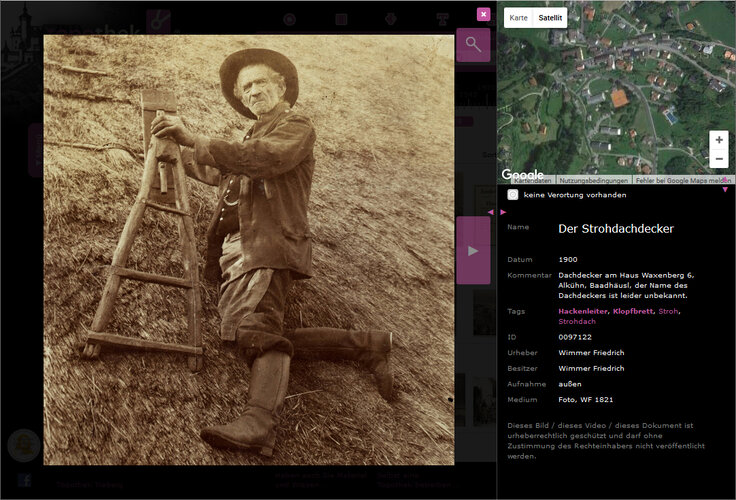Close the photo lightbox overlay
This screenshot has width=736, height=500.
coord(484,14)
